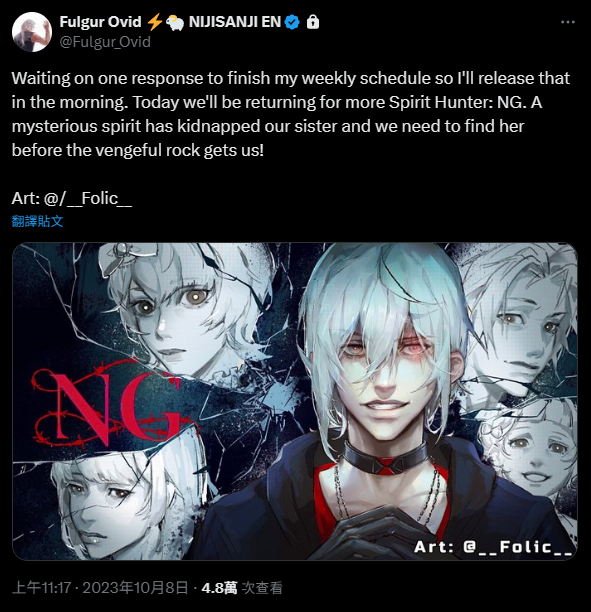Screen dimensions: 591x612
Task: Click the lightning bolt emoji in name
Action: point(155,22)
